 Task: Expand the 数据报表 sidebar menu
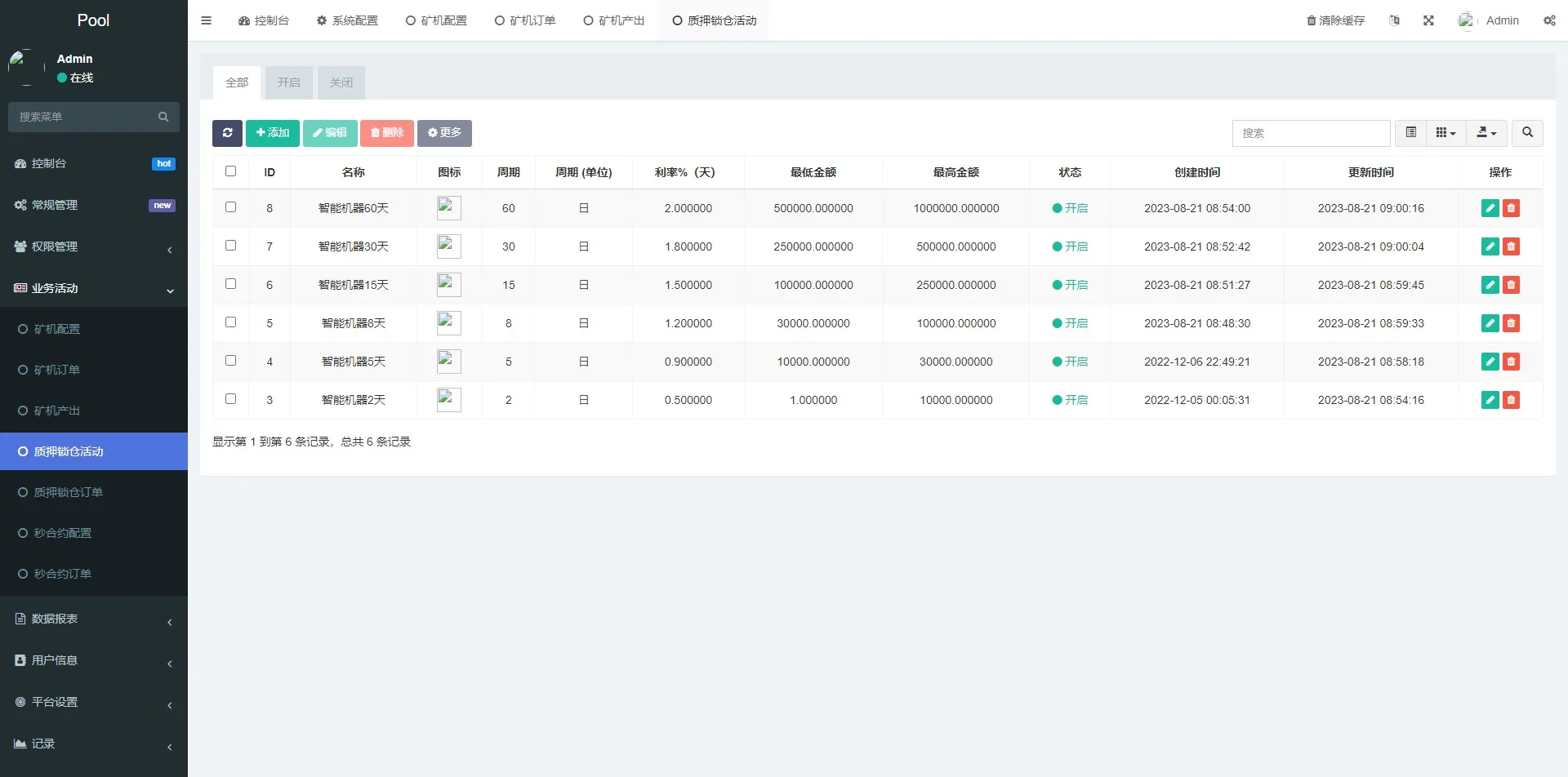click(94, 619)
